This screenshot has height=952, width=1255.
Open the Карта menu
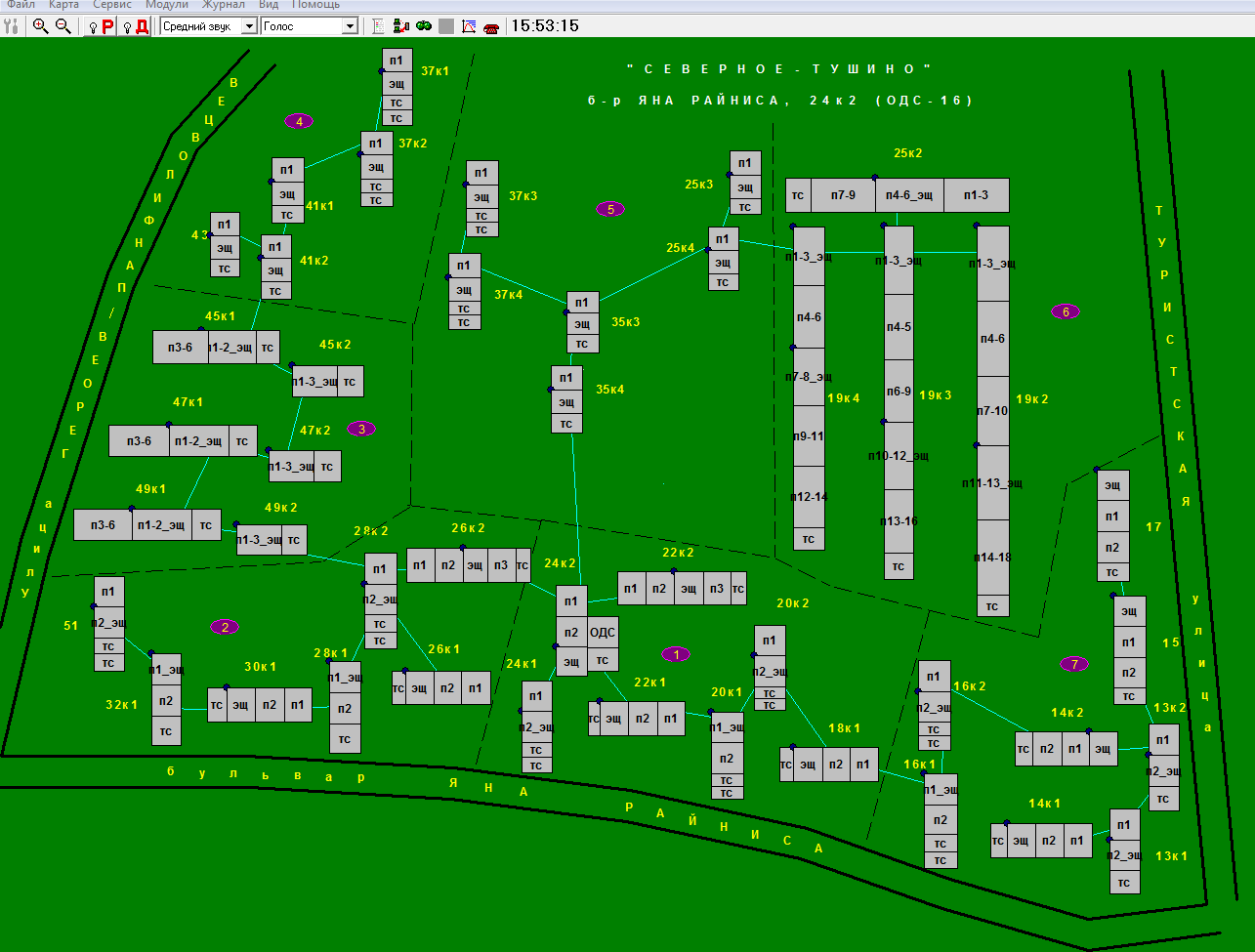[63, 5]
